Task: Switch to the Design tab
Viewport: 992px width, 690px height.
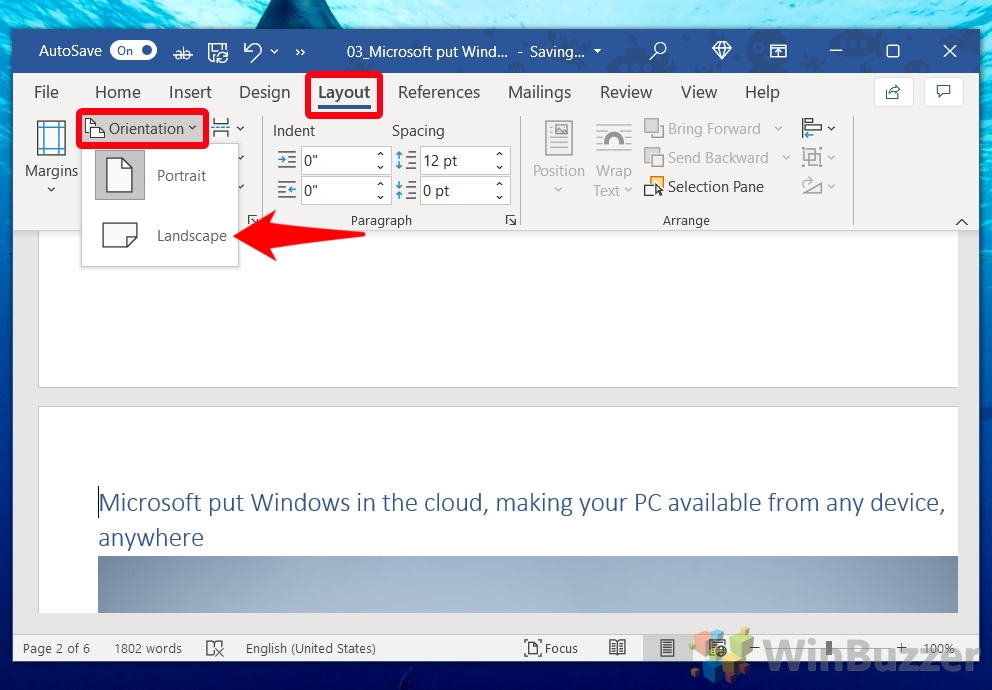Action: point(264,92)
